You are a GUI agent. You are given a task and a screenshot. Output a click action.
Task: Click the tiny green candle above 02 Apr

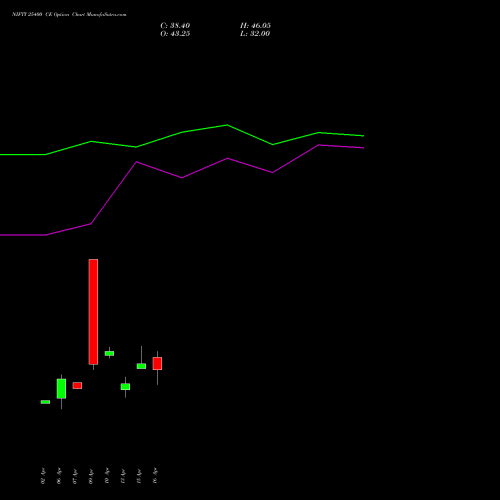tap(45, 402)
